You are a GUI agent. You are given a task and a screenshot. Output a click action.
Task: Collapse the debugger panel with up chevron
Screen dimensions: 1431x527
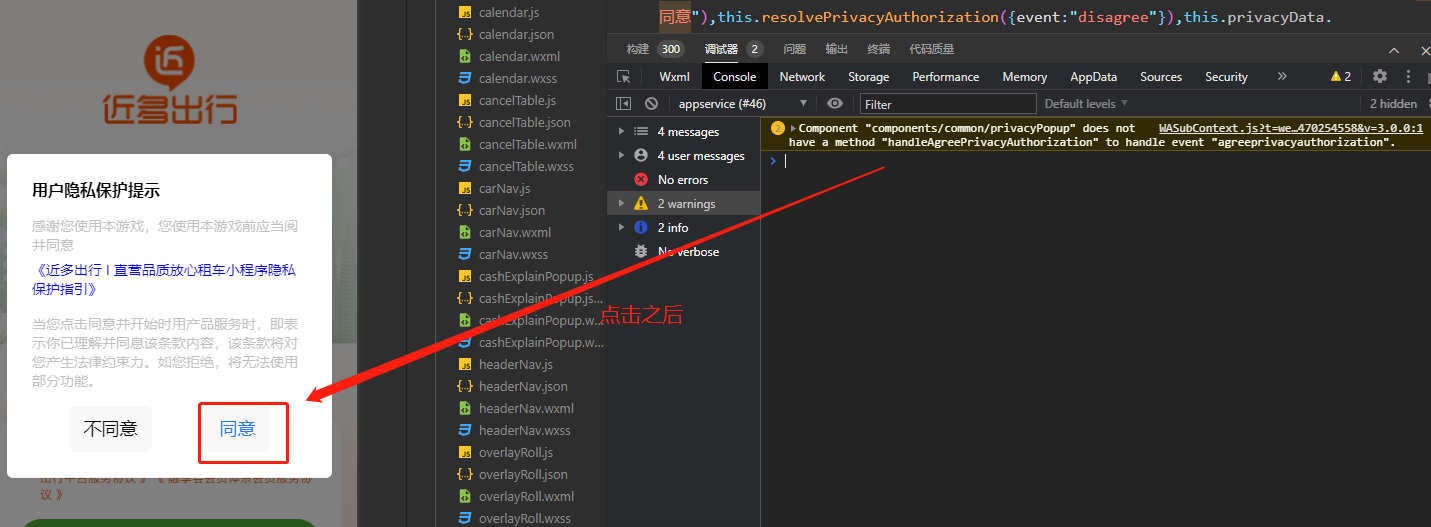(x=1394, y=50)
